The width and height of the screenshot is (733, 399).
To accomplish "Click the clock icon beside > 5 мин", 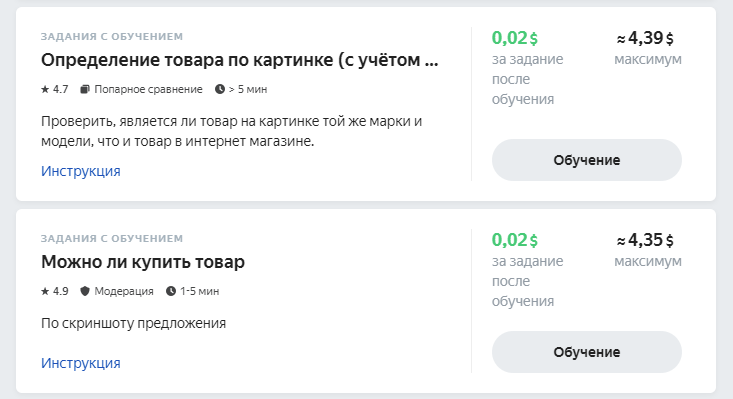I will (220, 89).
